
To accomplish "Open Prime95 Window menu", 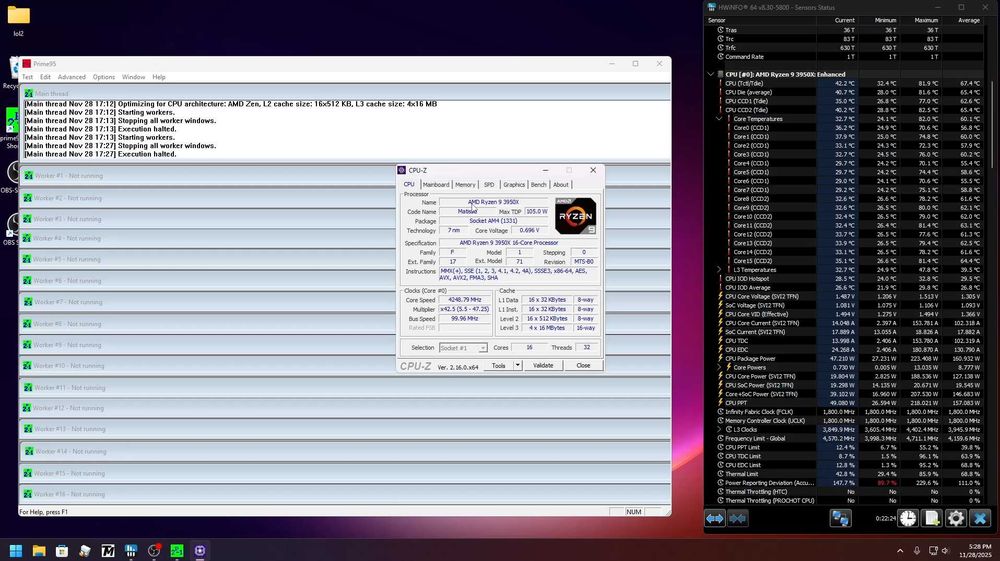I will pos(133,77).
